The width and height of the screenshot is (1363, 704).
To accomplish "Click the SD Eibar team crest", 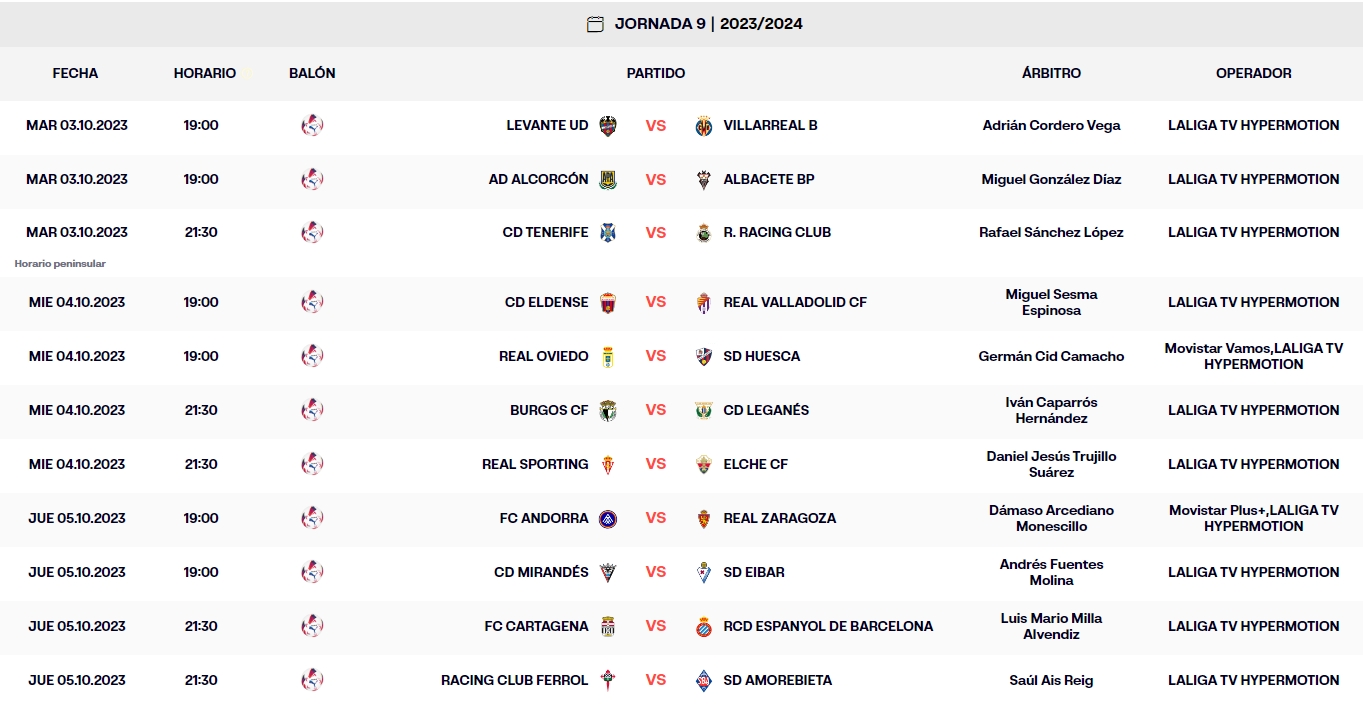I will 704,573.
